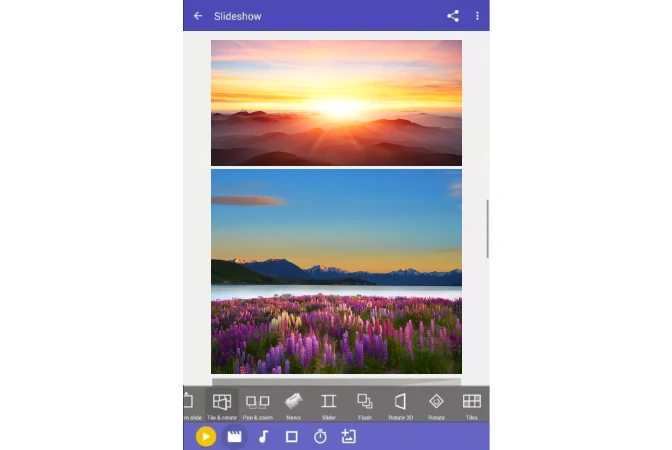
Task: Add photos using the add-image icon
Action: (348, 437)
